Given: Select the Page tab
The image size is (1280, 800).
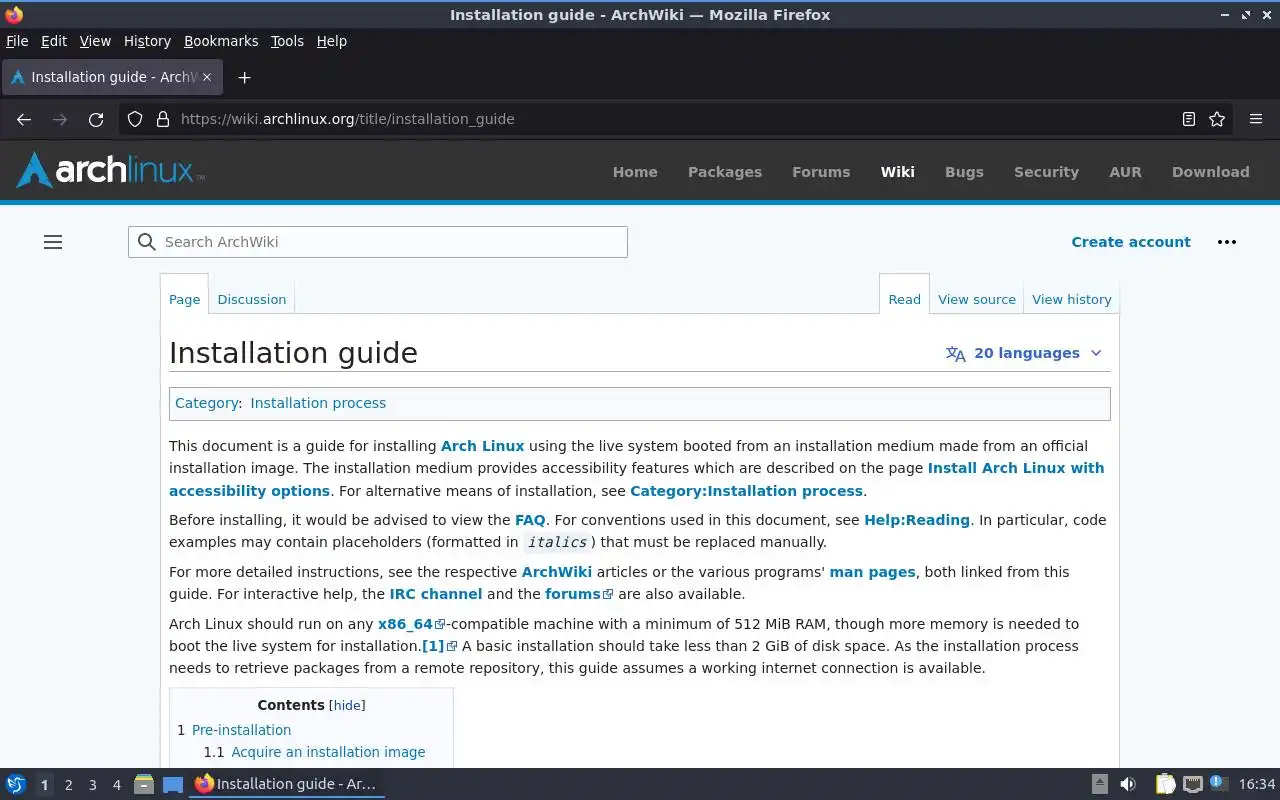Looking at the screenshot, I should point(184,299).
